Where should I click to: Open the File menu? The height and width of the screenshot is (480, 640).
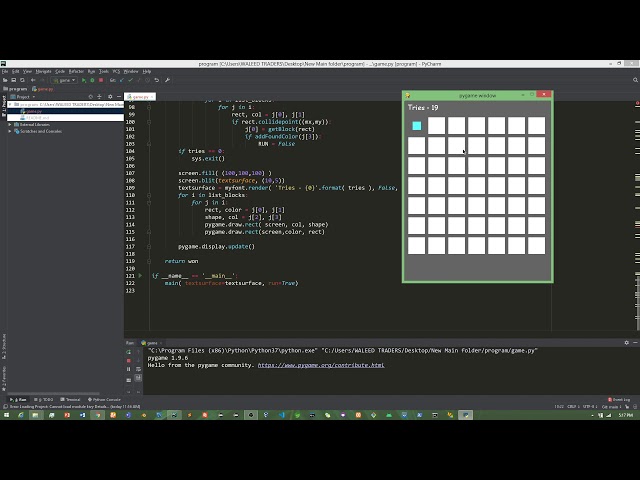pos(5,71)
